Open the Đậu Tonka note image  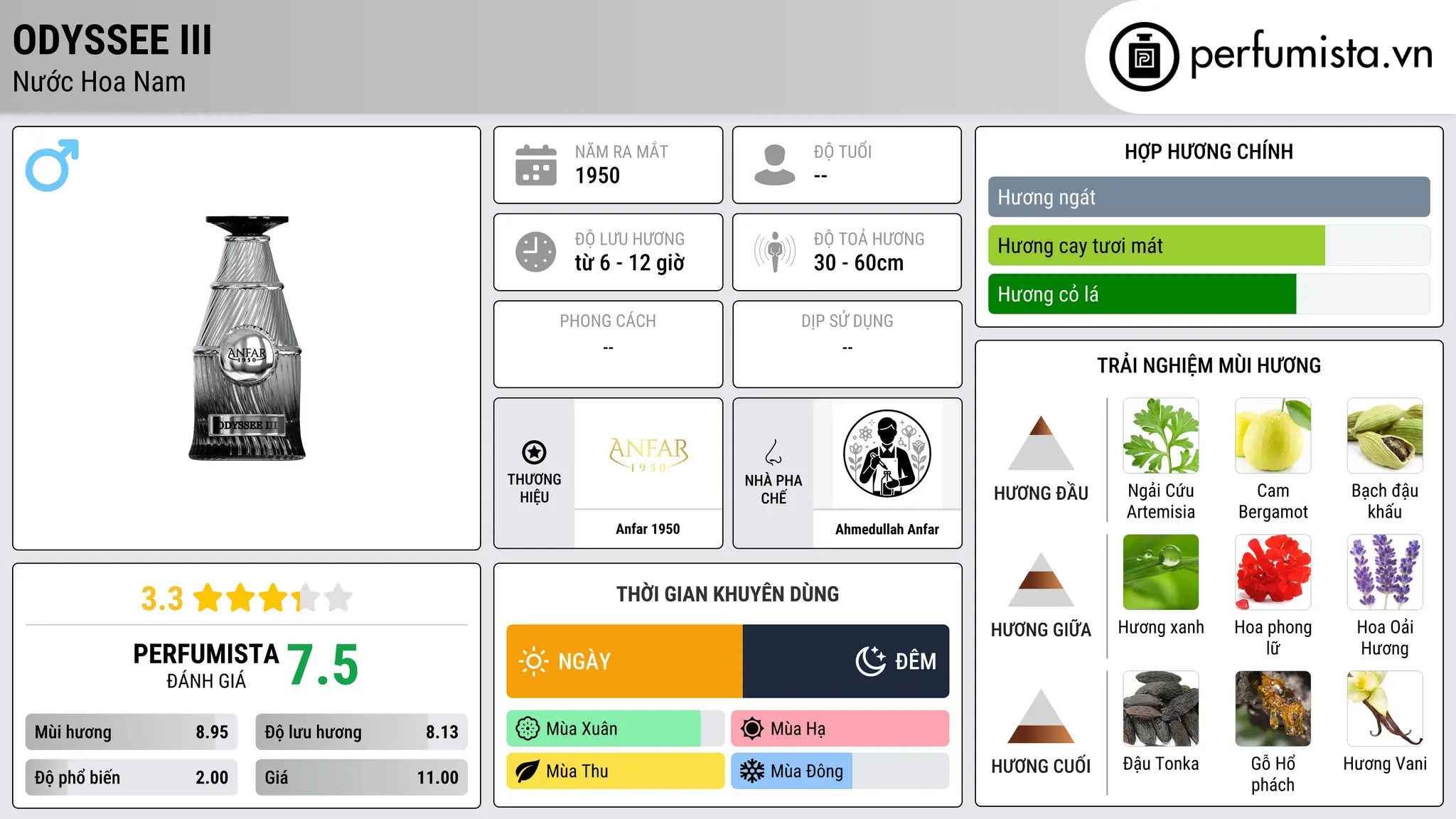point(1161,708)
